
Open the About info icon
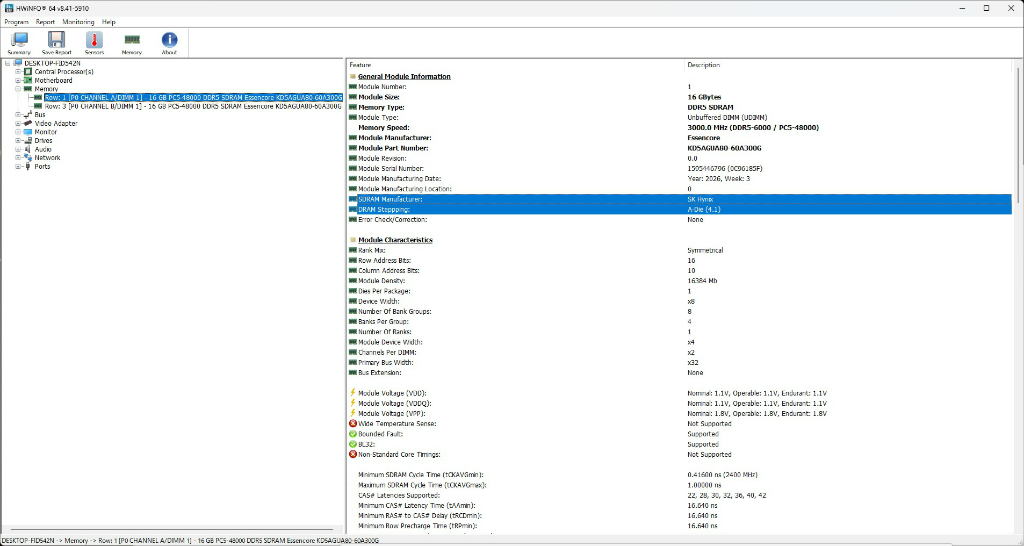[169, 43]
